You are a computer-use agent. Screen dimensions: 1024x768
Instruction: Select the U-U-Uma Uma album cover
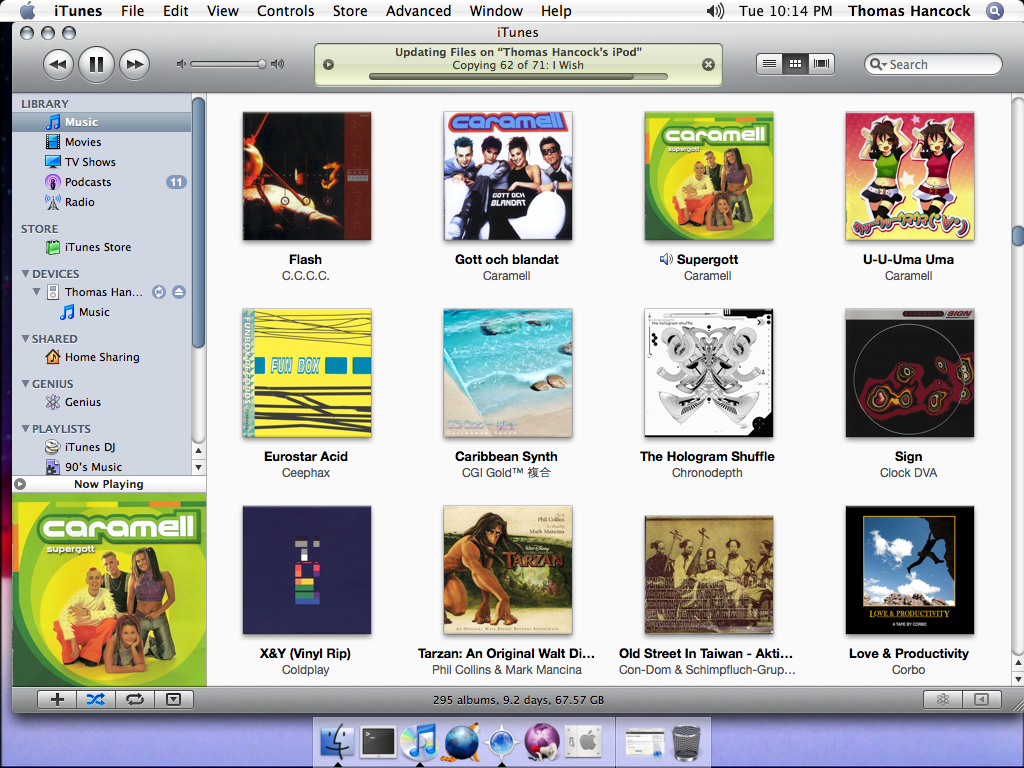[x=909, y=176]
